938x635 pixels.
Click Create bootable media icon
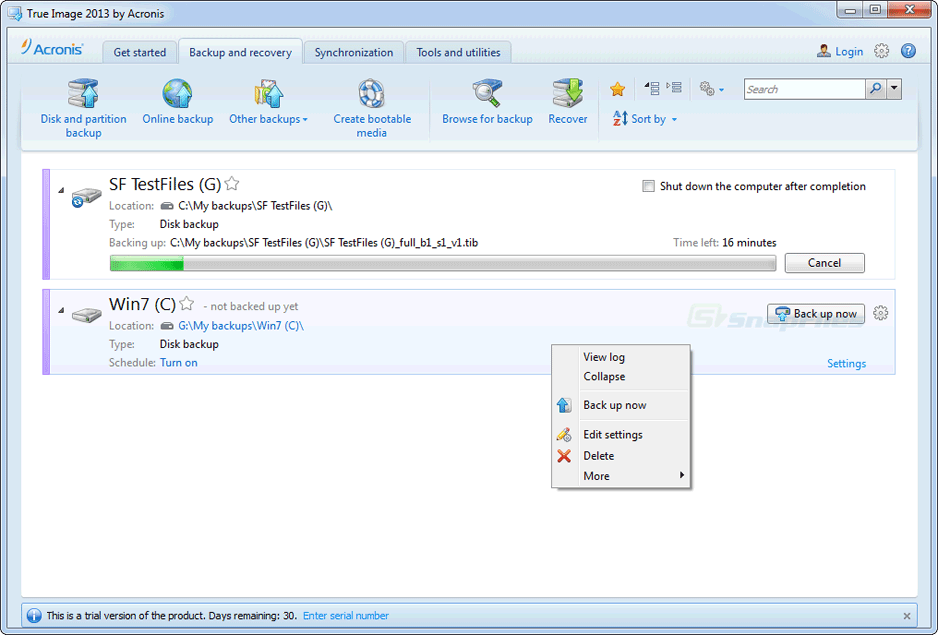[371, 94]
